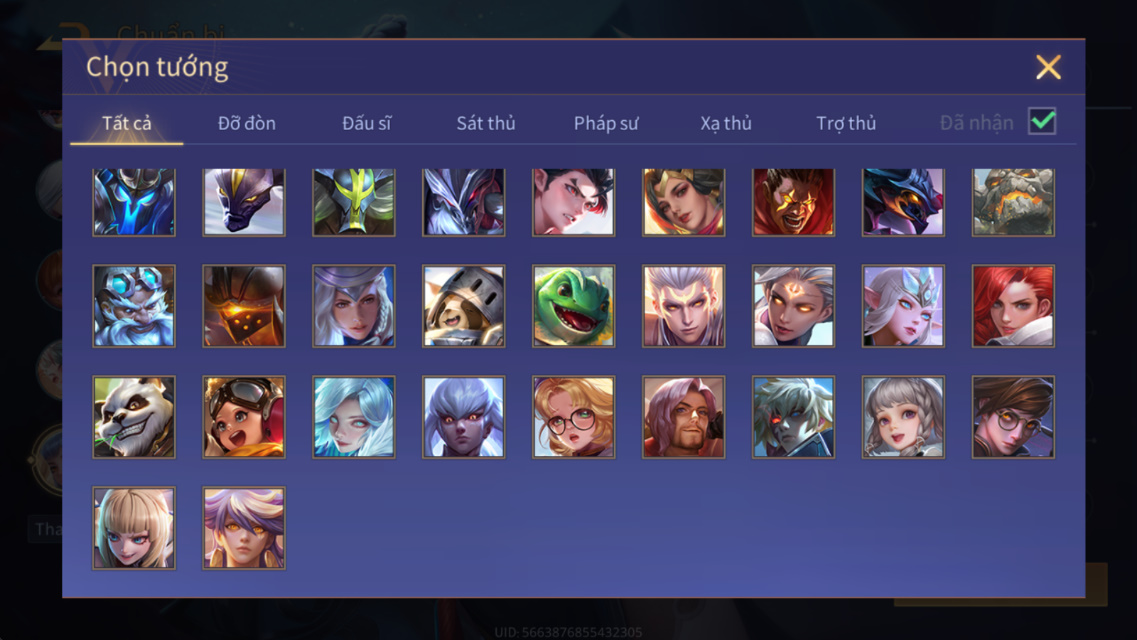The height and width of the screenshot is (640, 1137).
Task: Select the blonde girl with straight bangs
Action: click(x=134, y=528)
